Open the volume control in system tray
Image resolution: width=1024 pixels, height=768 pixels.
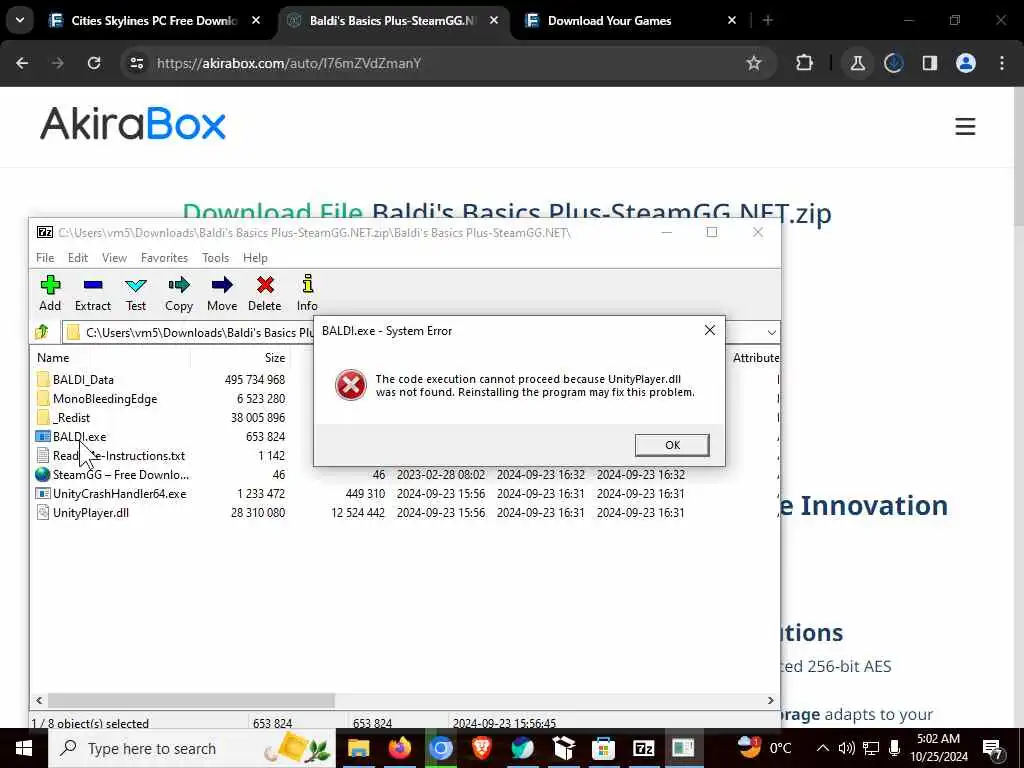pos(846,748)
